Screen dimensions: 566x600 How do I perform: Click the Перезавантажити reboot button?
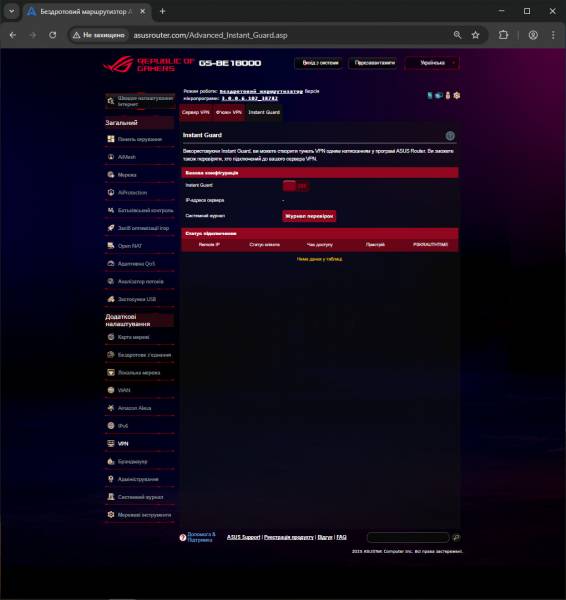pos(375,63)
